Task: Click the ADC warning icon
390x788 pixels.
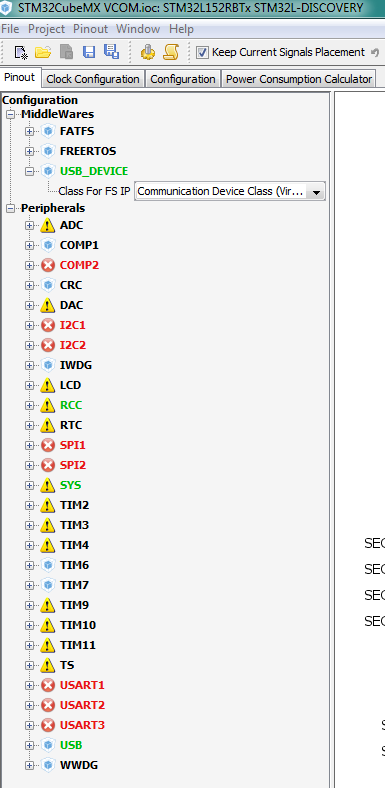Action: tap(48, 226)
